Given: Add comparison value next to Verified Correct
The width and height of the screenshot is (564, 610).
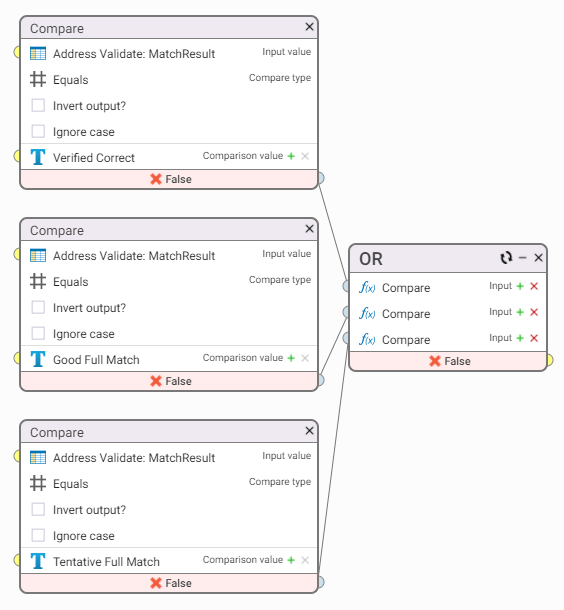Looking at the screenshot, I should pyautogui.click(x=291, y=156).
